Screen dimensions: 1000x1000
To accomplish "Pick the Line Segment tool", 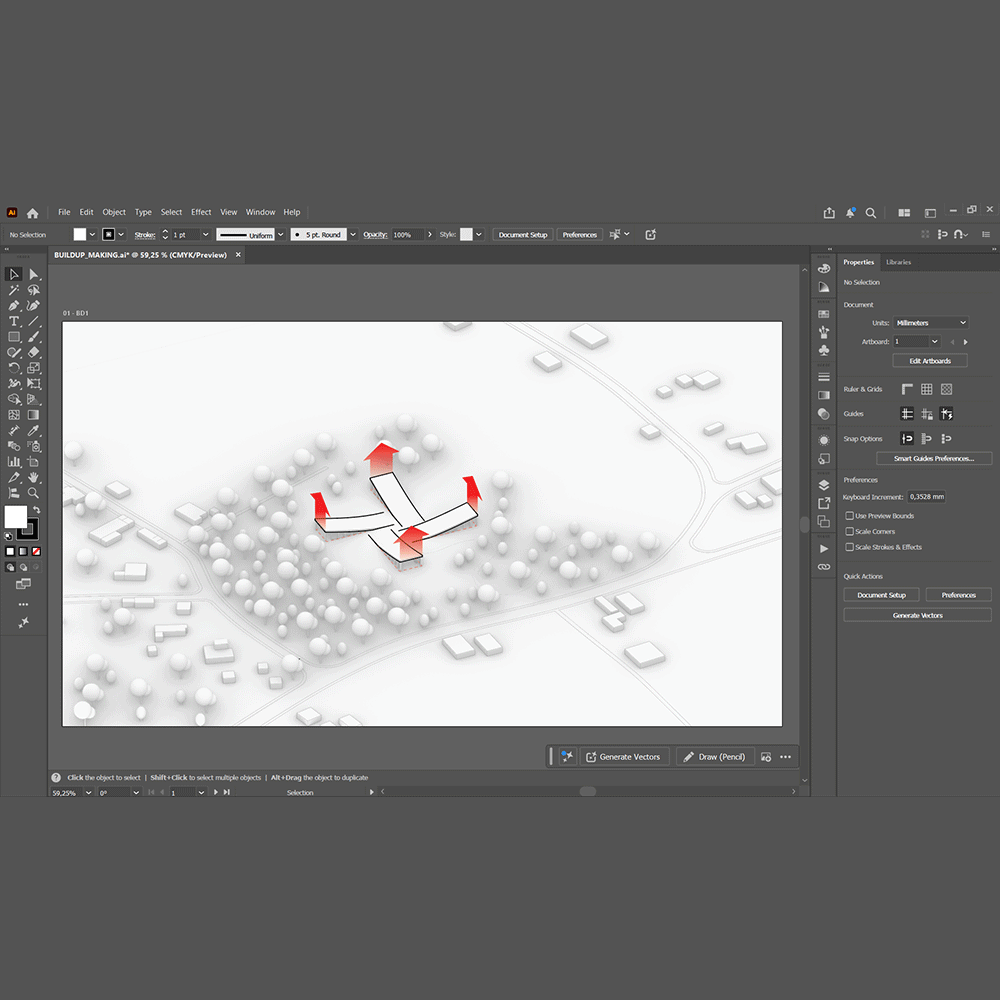I will 34,321.
